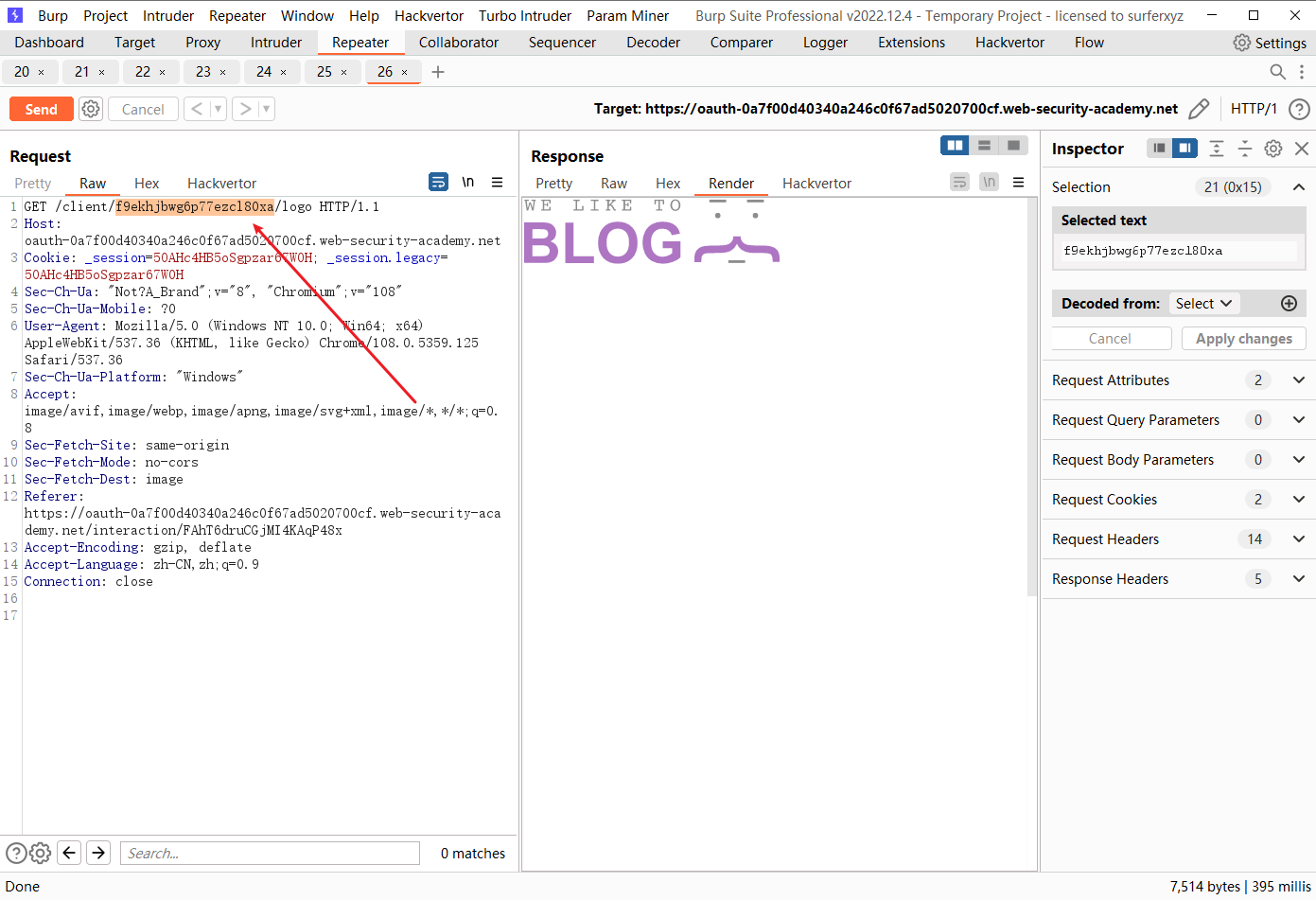Open the hamburger menu icon in the Response header
Screen dimensions: 1316x900
click(x=1018, y=181)
